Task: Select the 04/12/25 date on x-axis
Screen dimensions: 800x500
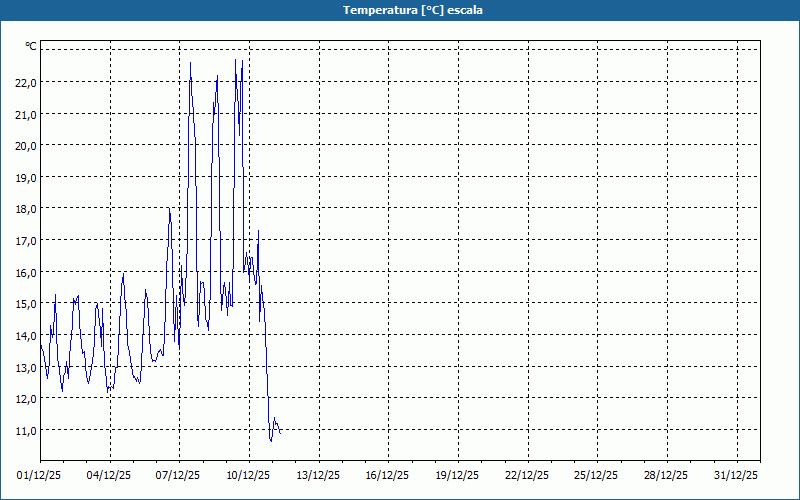Action: click(110, 476)
